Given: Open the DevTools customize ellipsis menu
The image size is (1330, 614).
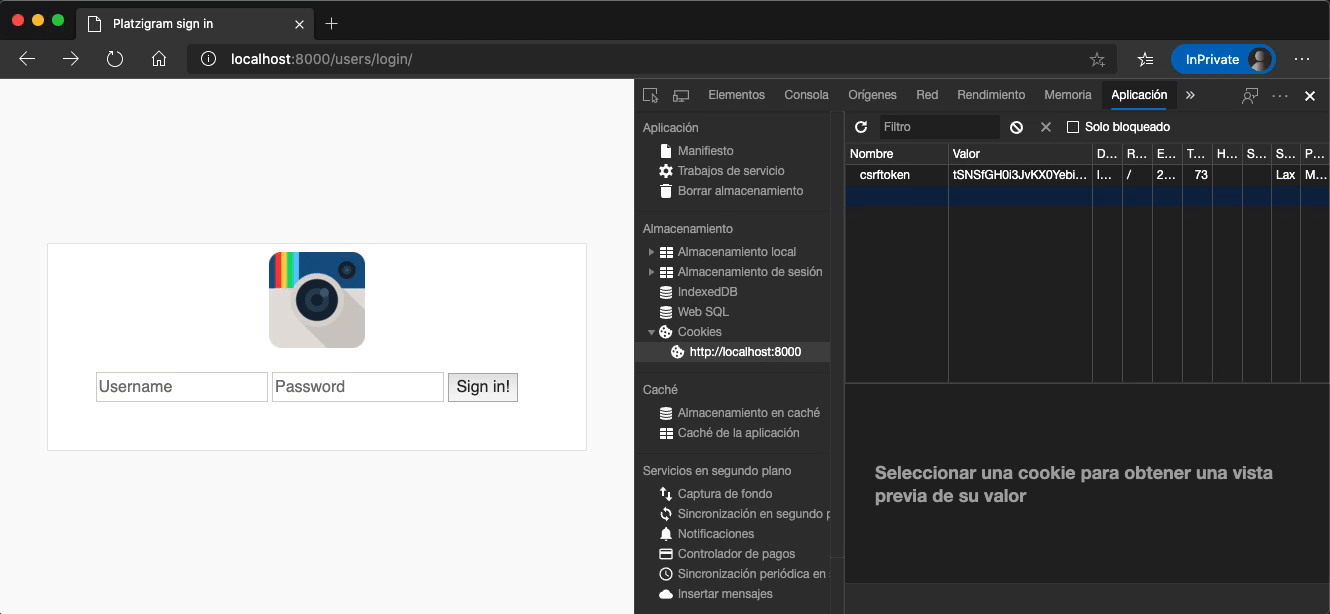Looking at the screenshot, I should tap(1280, 95).
